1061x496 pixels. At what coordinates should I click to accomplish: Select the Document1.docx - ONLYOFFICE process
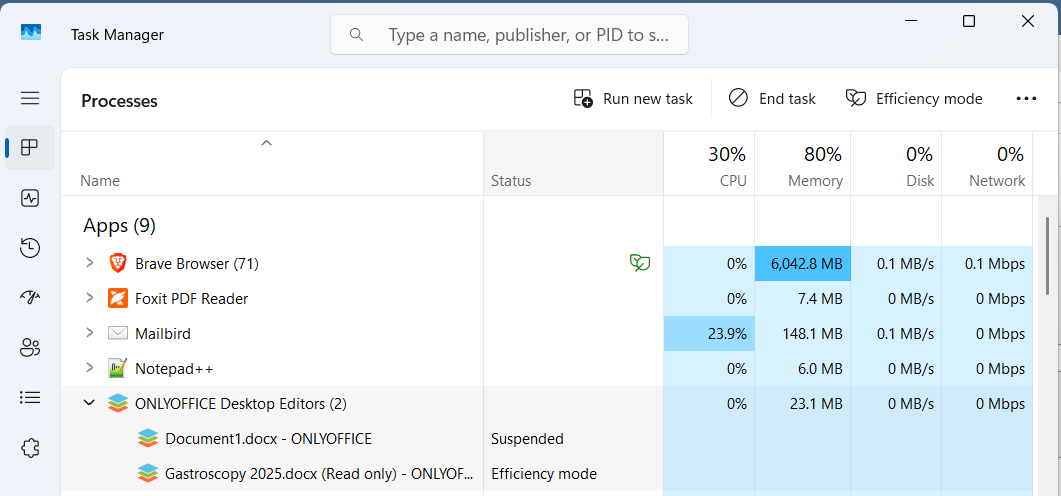(268, 438)
